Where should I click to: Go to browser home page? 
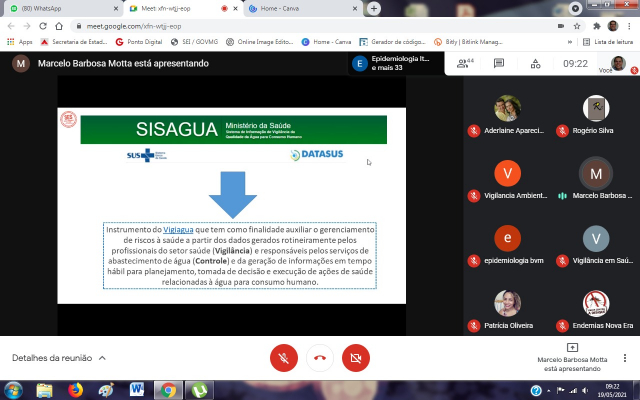(59, 26)
